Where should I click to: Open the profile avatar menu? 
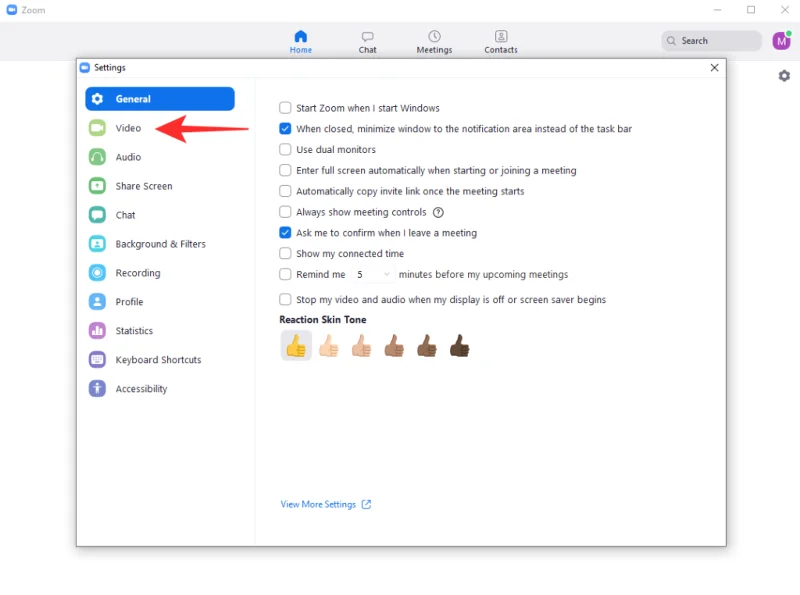pos(781,41)
